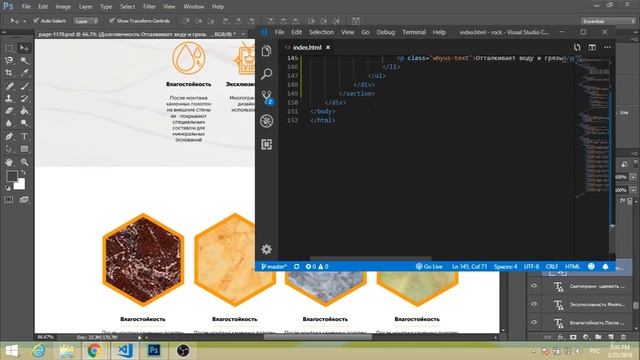This screenshot has height=360, width=640.
Task: Open the VS Code Search view
Action: coord(267,74)
